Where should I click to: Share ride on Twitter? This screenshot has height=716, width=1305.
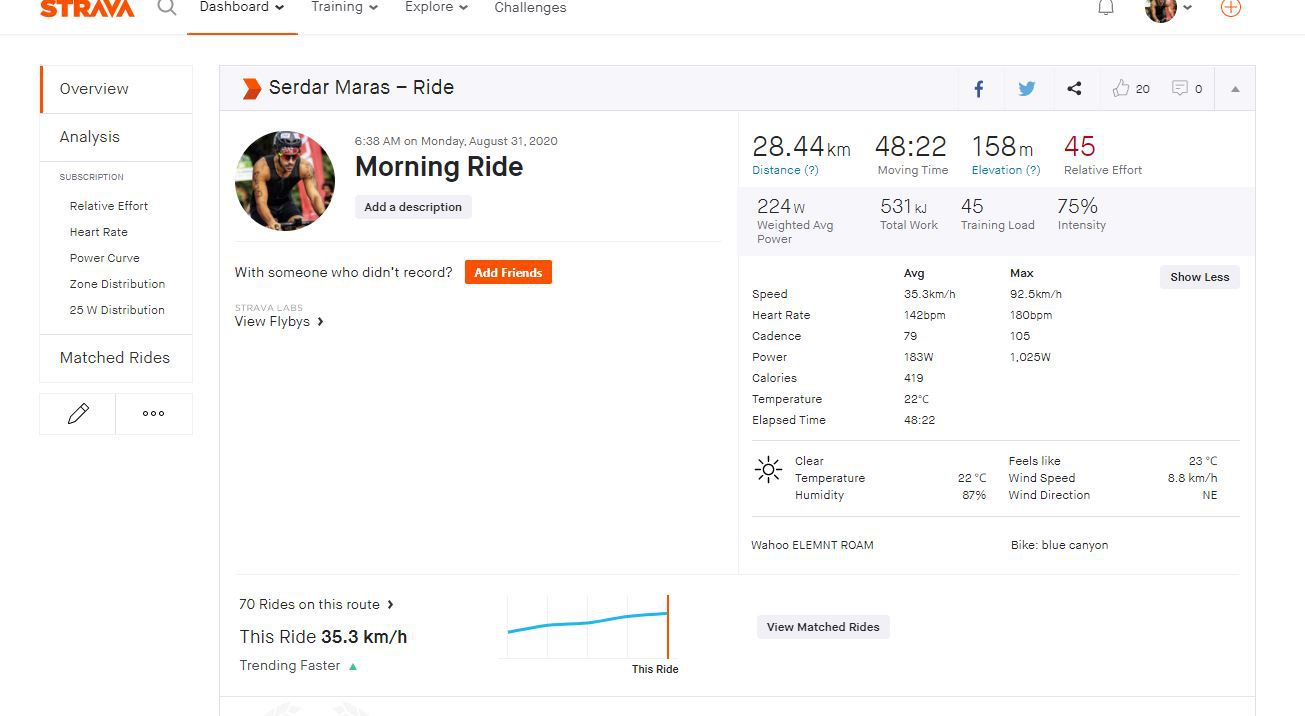click(1026, 89)
